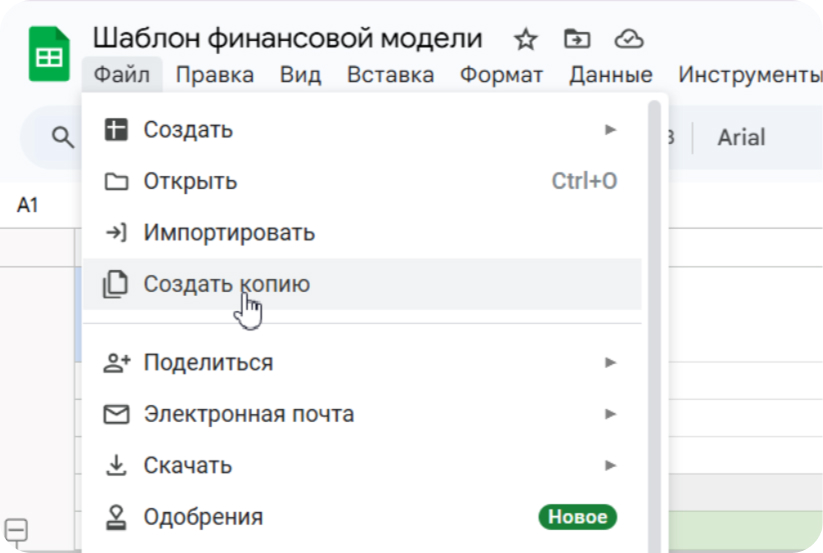This screenshot has height=553, width=823.
Task: Click the file menu vertical scrollbar
Action: tap(654, 300)
